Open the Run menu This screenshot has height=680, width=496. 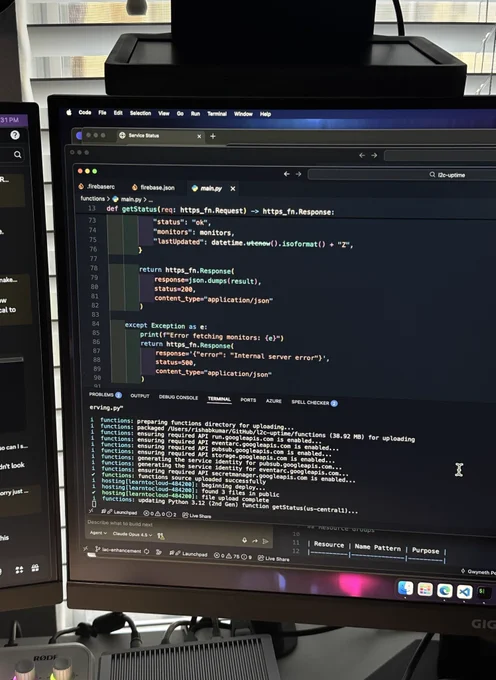[196, 114]
